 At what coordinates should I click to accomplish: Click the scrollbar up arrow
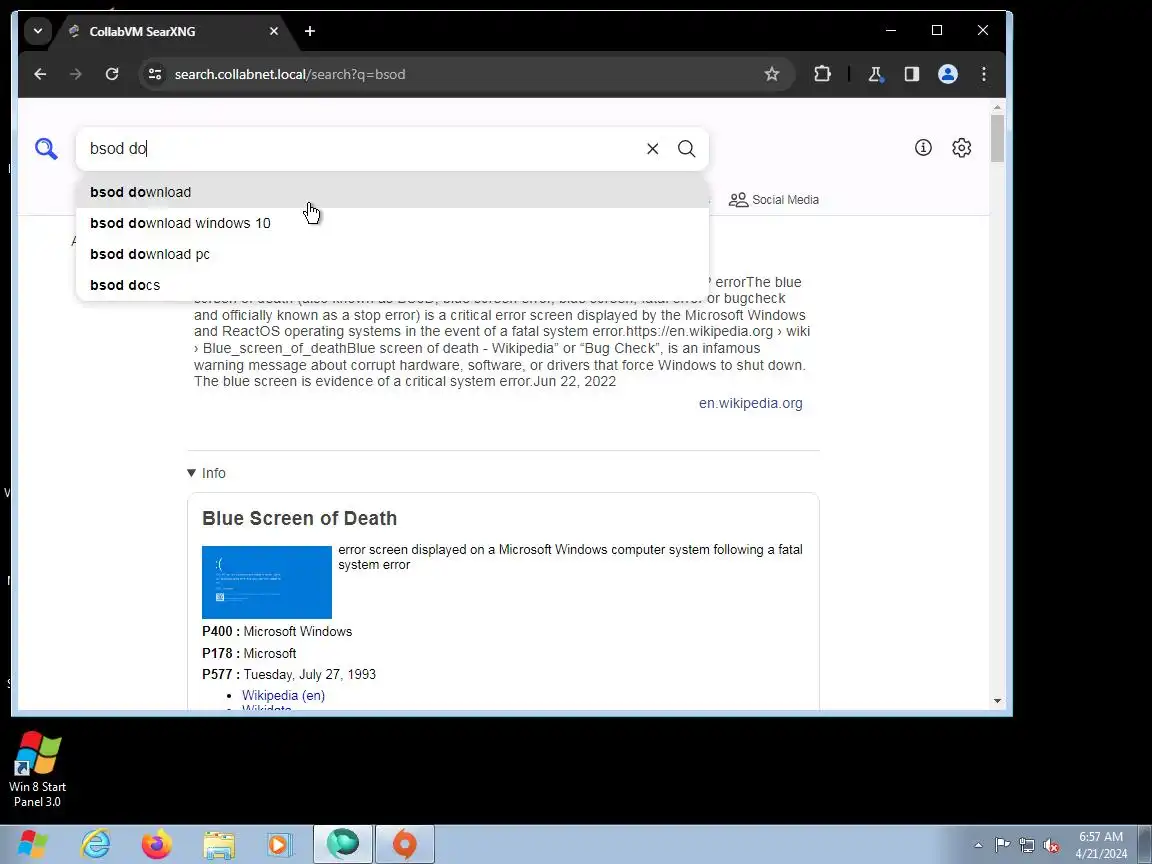997,108
